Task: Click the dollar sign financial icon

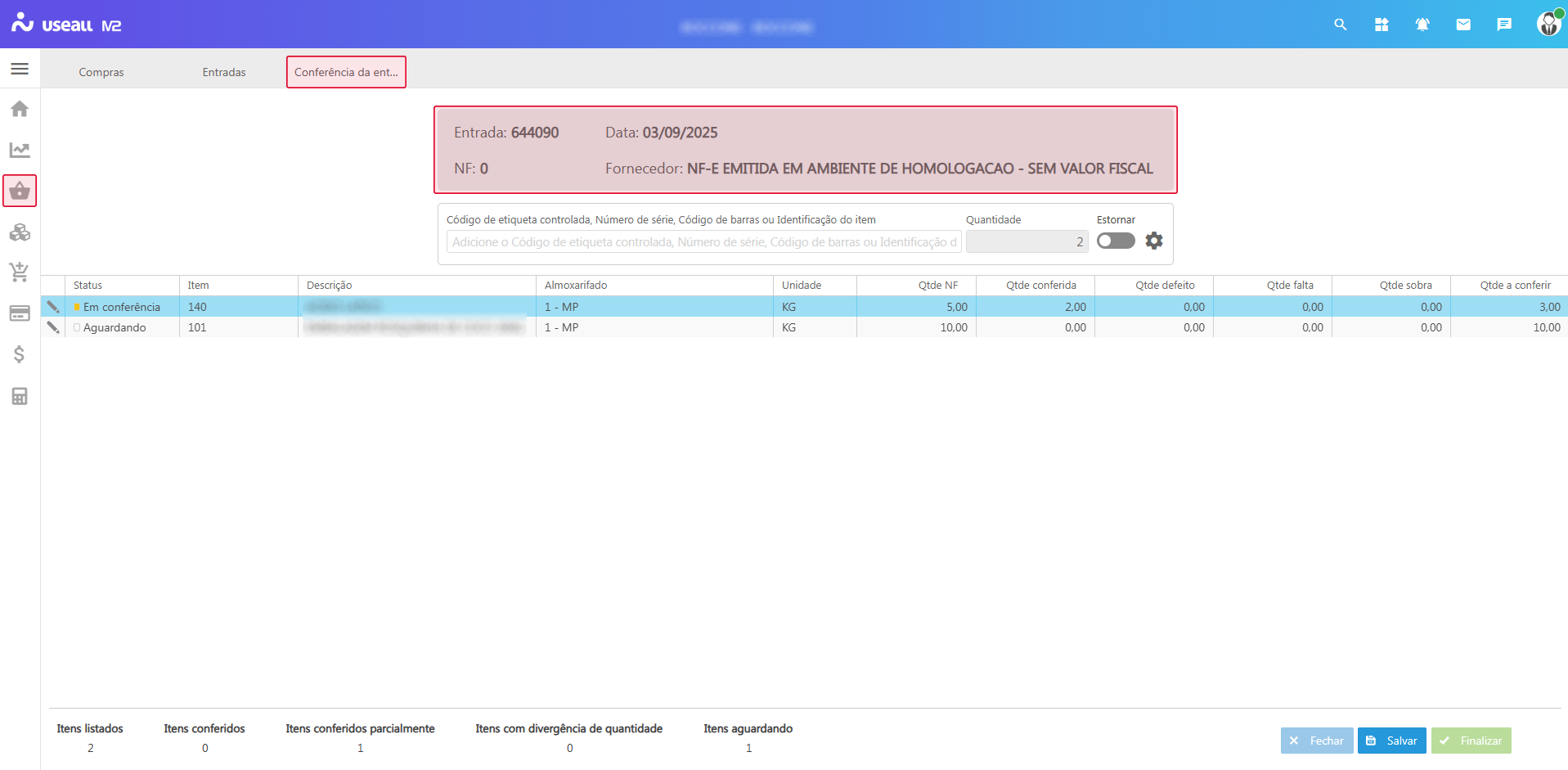Action: (20, 354)
